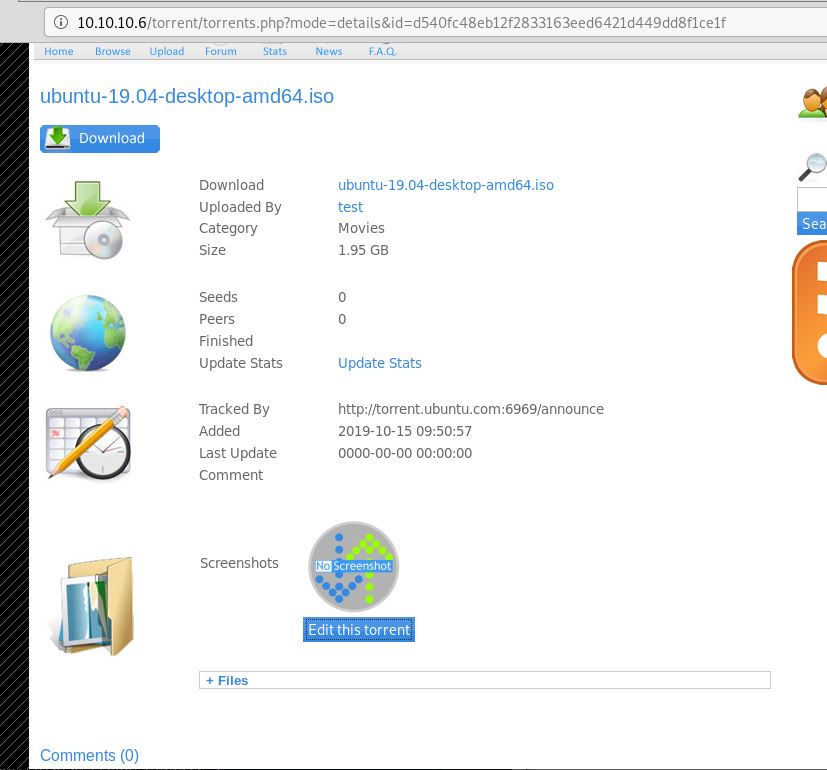This screenshot has height=770, width=827.
Task: Click the tracker URL torrent.ubuntu.com announce
Action: coord(471,409)
